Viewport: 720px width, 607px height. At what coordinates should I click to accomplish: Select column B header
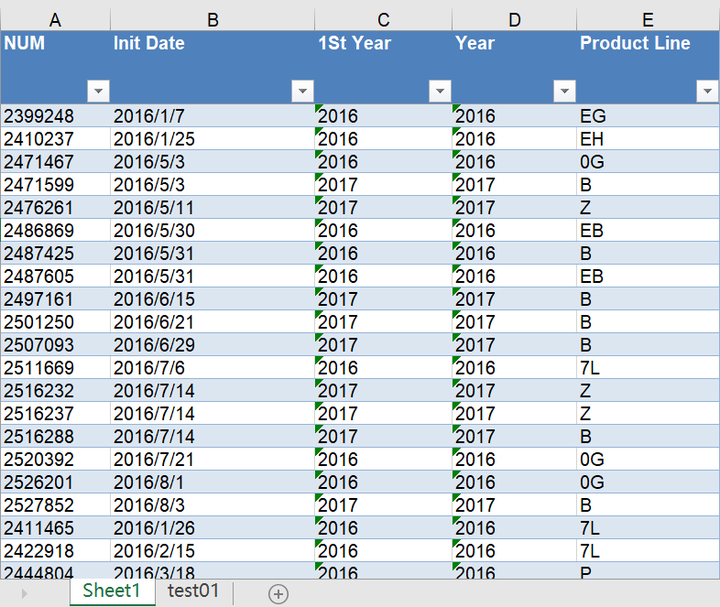point(212,20)
